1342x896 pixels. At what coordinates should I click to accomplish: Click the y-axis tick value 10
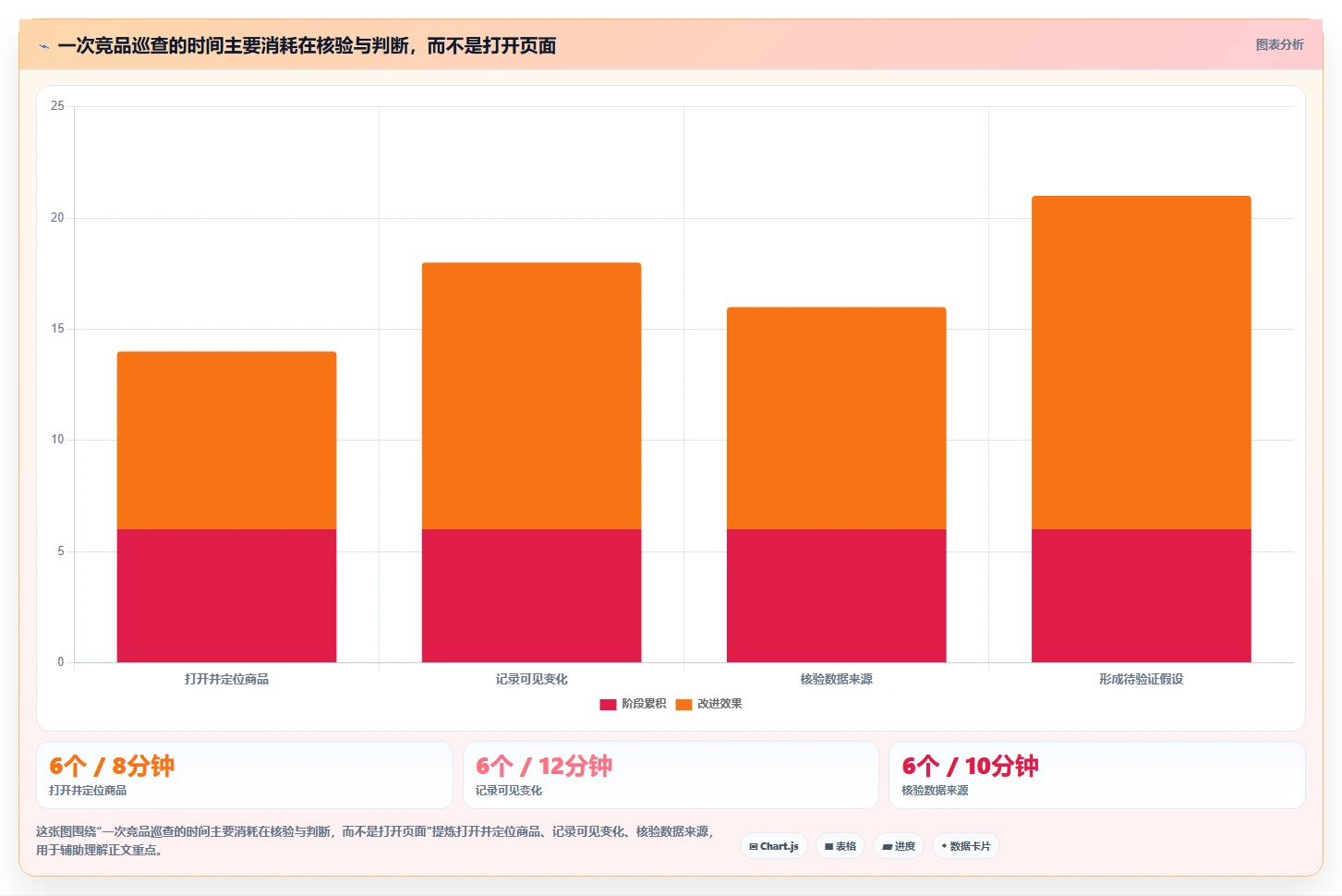(x=57, y=440)
